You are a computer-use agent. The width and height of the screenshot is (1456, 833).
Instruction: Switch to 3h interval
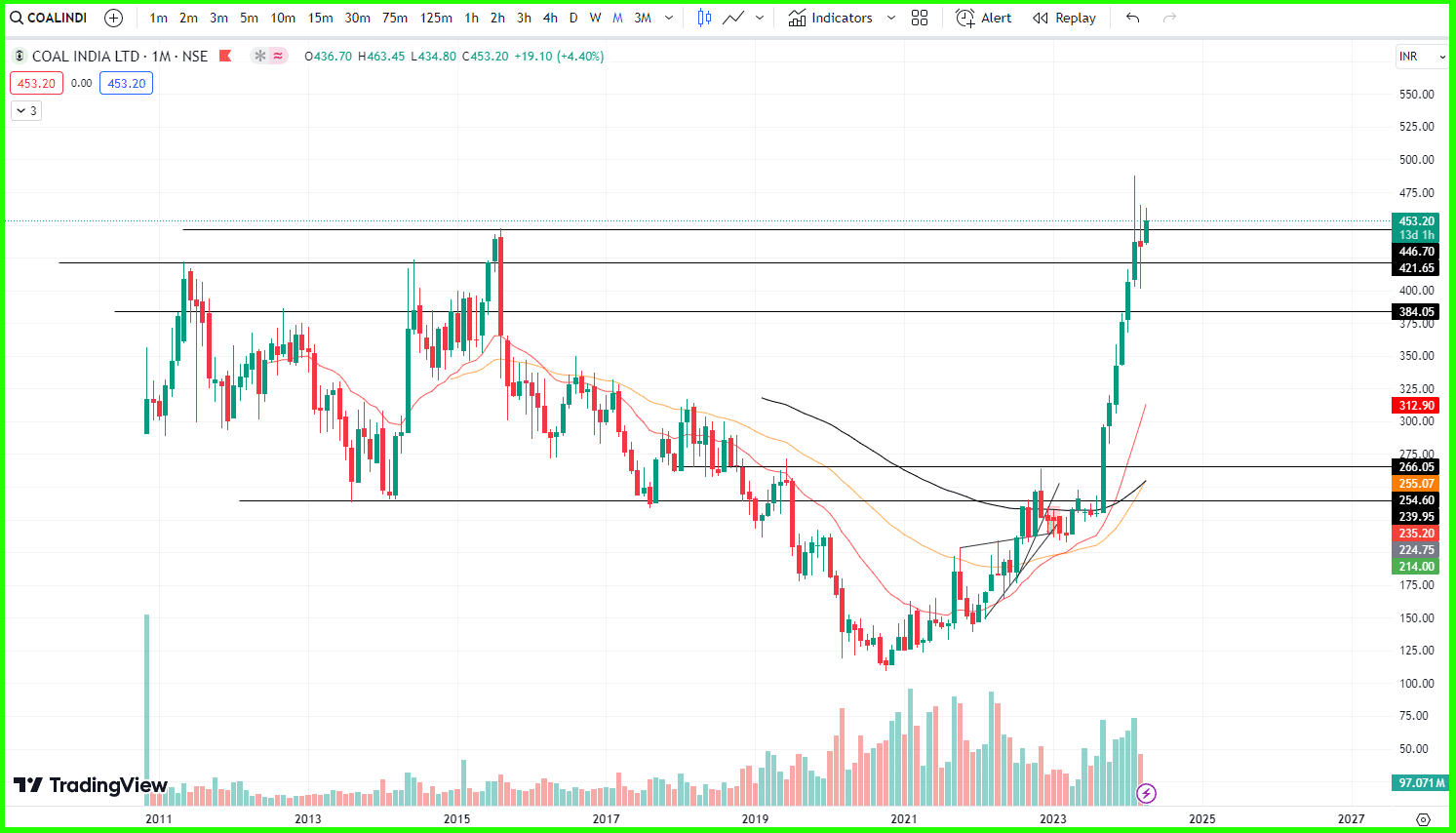(x=524, y=18)
